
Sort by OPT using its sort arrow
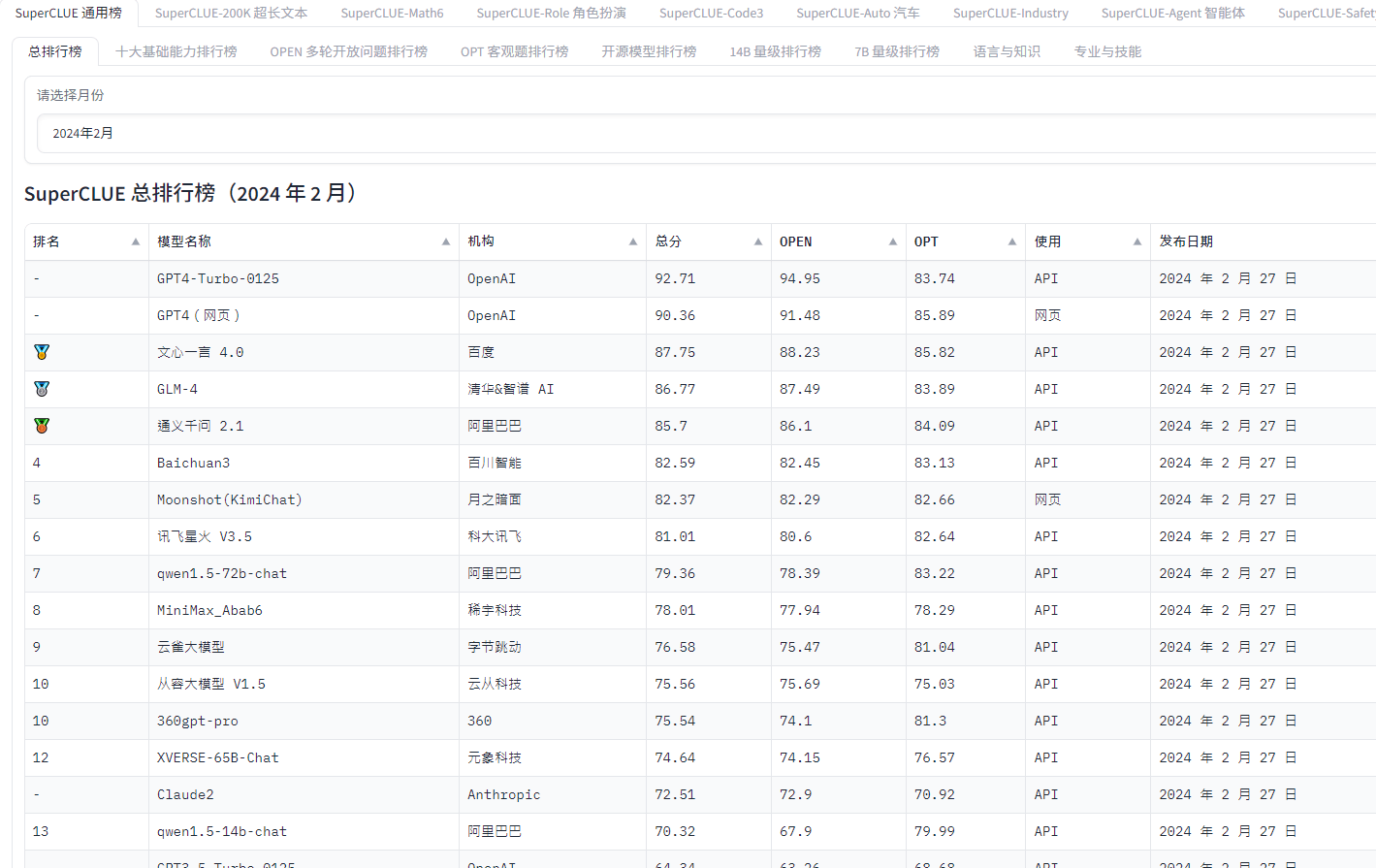tap(1012, 241)
